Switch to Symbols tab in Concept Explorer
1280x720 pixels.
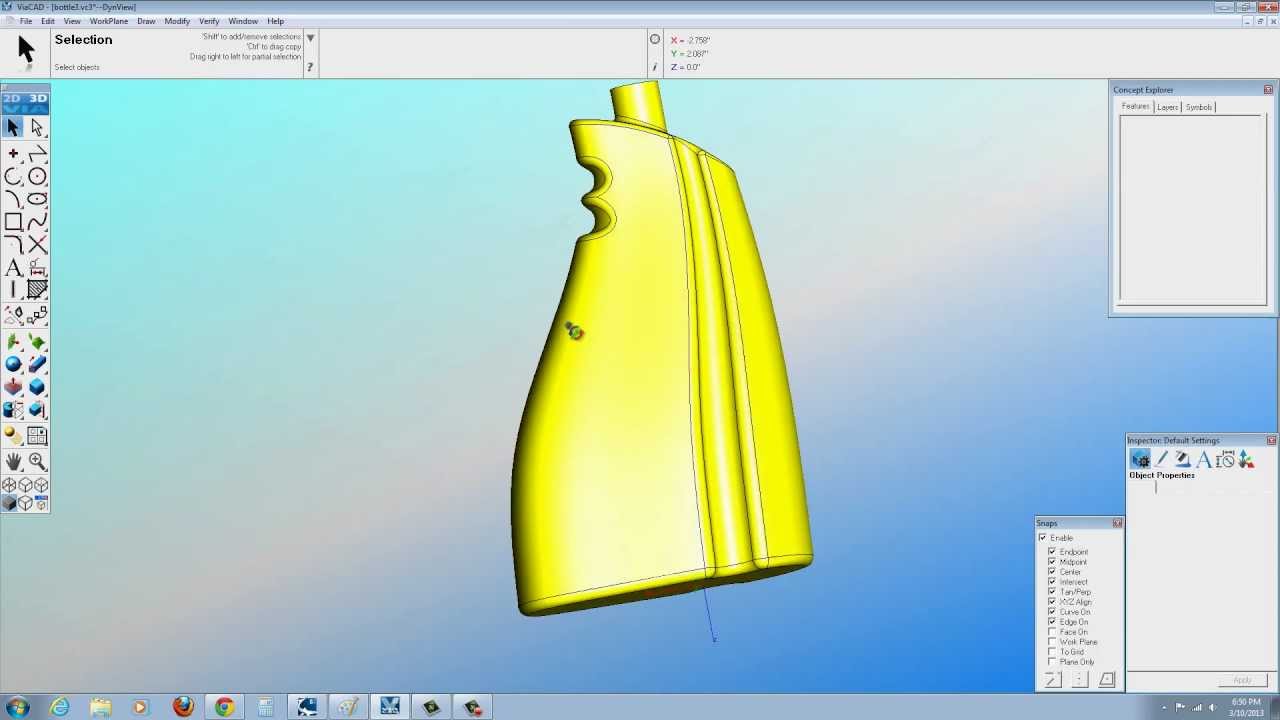[1198, 107]
